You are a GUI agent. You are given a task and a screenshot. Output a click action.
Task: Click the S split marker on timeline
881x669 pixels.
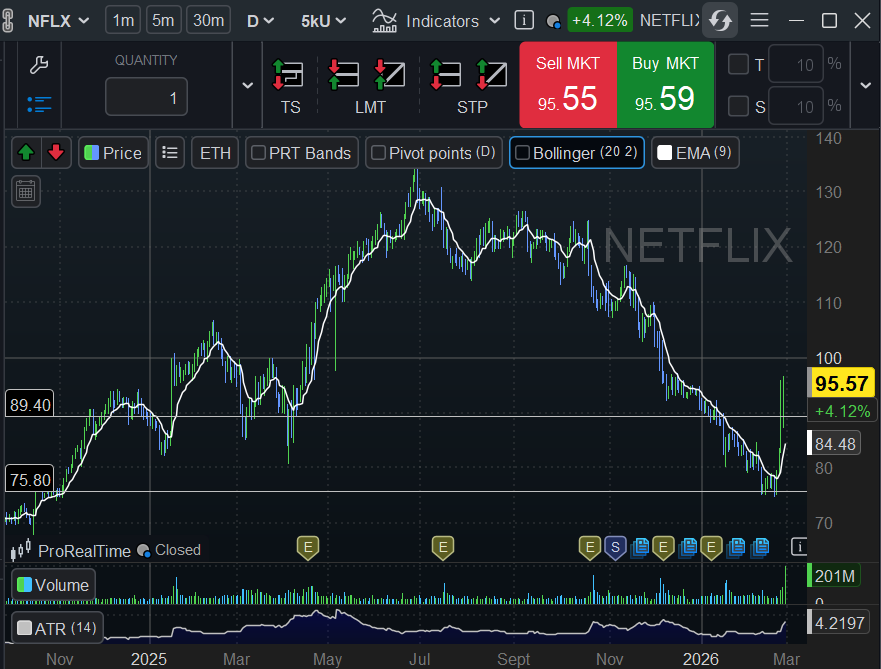615,546
